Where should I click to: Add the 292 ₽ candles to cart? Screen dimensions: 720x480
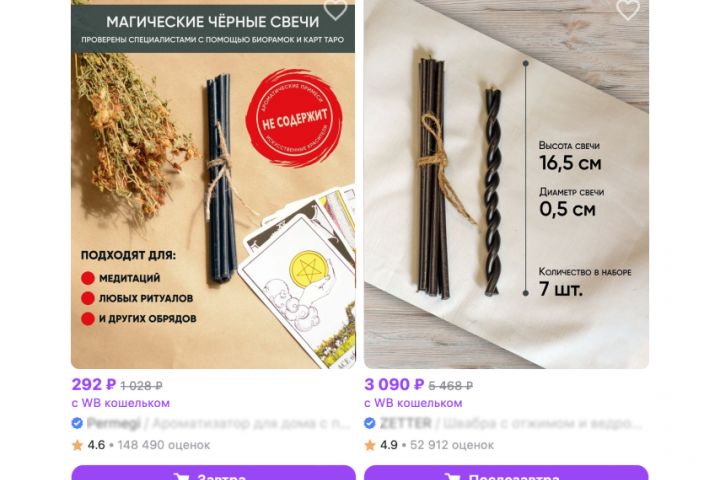coord(214,473)
